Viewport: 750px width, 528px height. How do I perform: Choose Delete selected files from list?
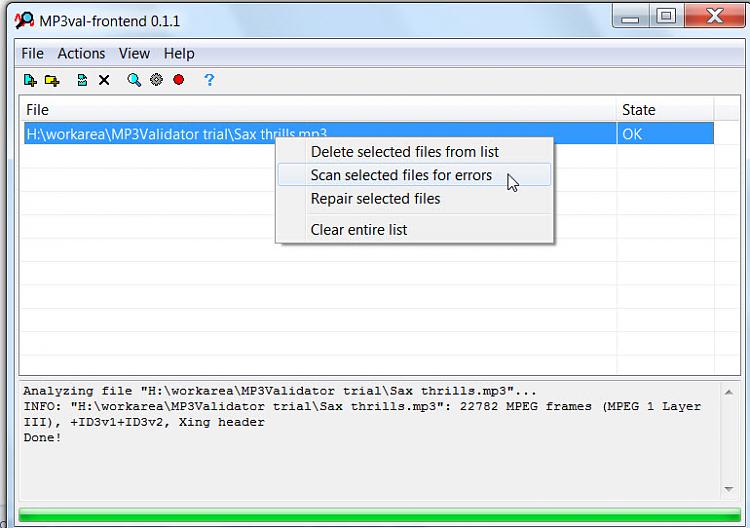tap(414, 152)
